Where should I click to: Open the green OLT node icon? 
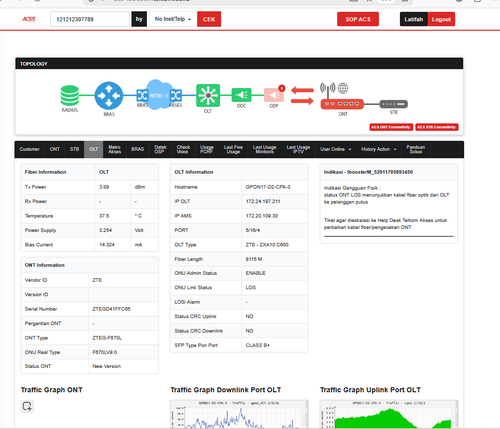coord(208,95)
